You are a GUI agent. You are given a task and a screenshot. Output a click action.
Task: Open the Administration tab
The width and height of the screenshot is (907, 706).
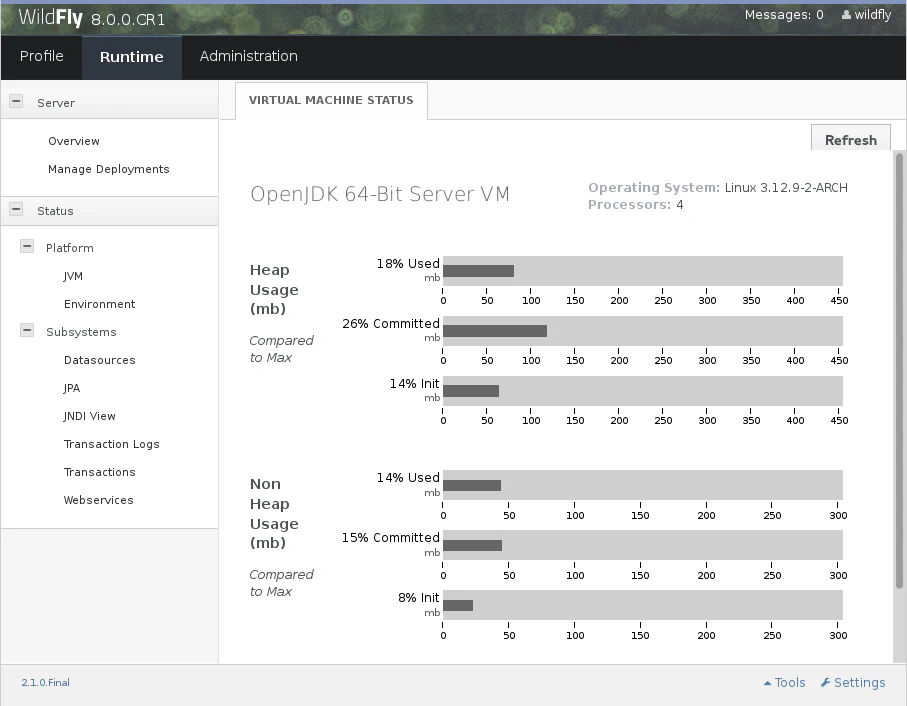coord(248,57)
